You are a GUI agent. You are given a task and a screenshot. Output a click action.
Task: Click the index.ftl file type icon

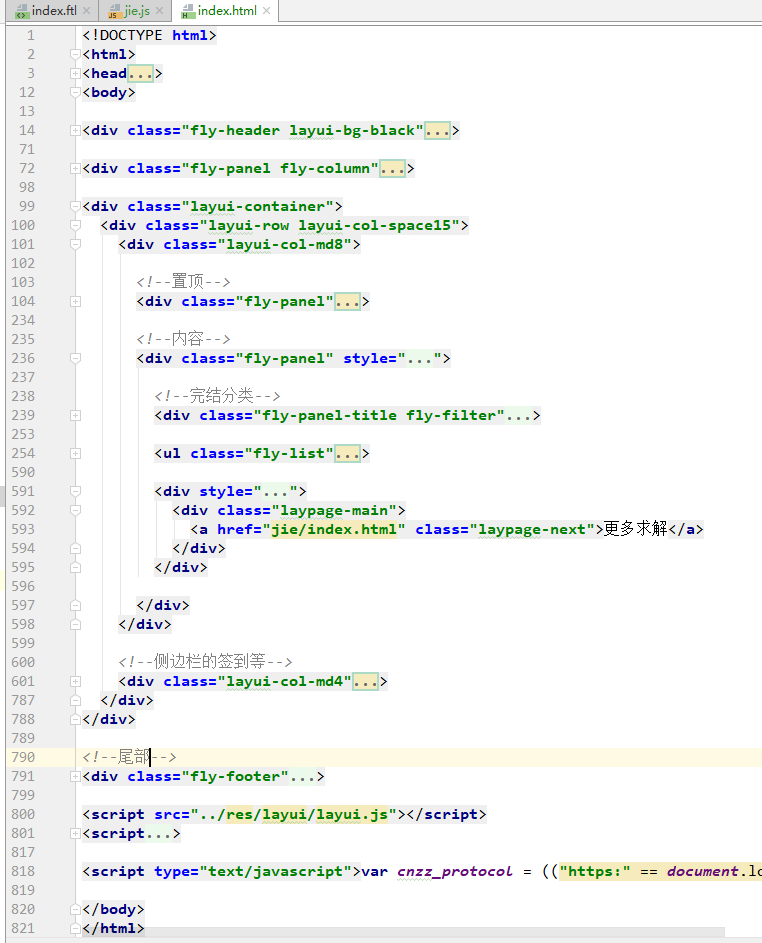pyautogui.click(x=22, y=11)
